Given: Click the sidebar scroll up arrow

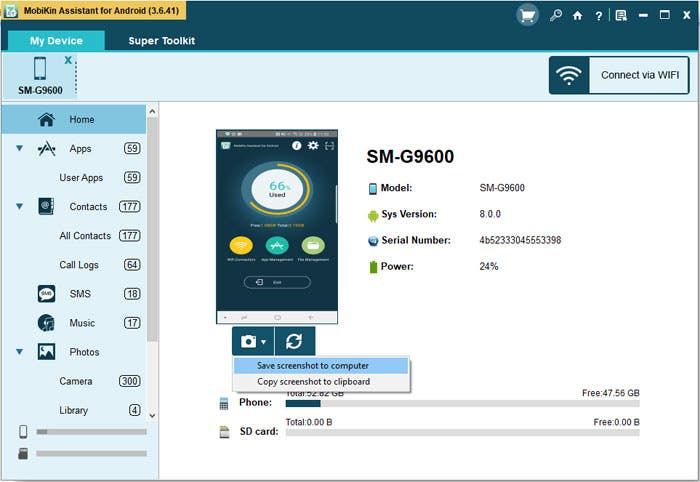Looking at the screenshot, I should click(152, 112).
